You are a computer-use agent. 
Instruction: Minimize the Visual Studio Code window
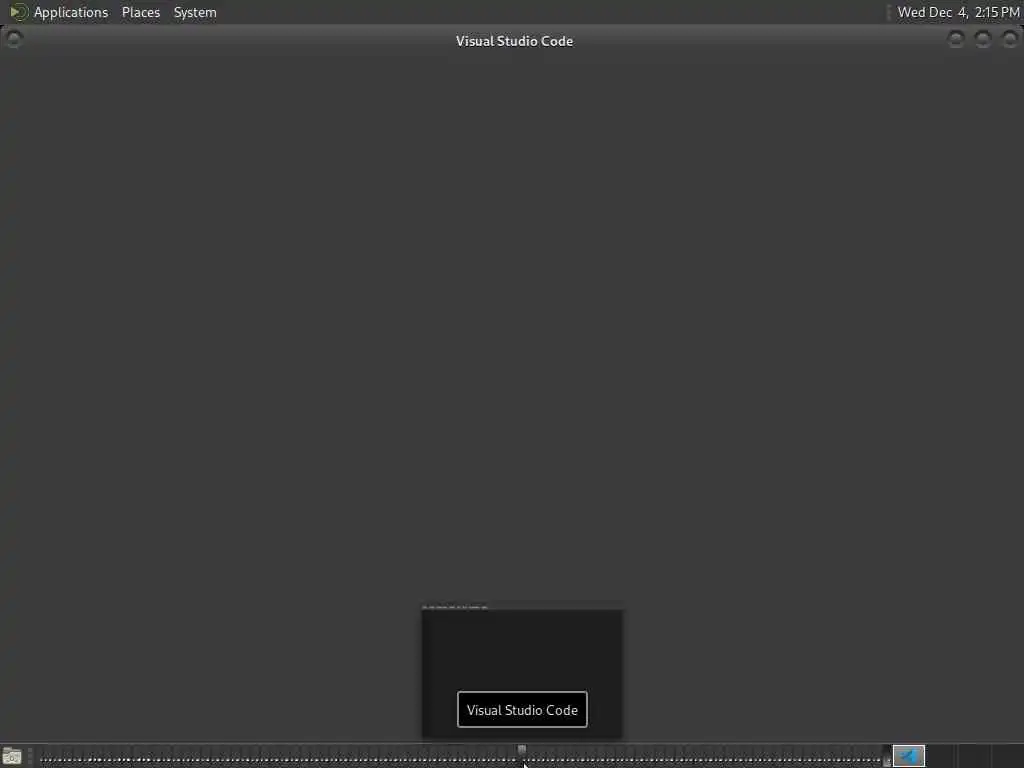955,40
